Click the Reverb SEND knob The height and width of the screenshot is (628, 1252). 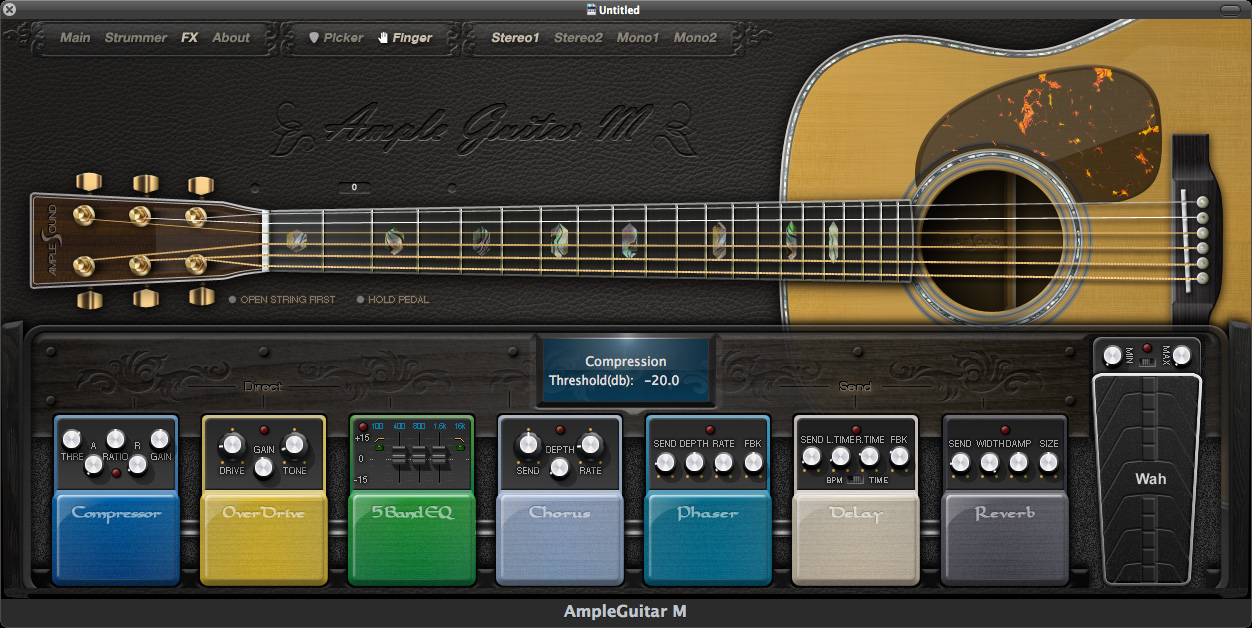(960, 463)
